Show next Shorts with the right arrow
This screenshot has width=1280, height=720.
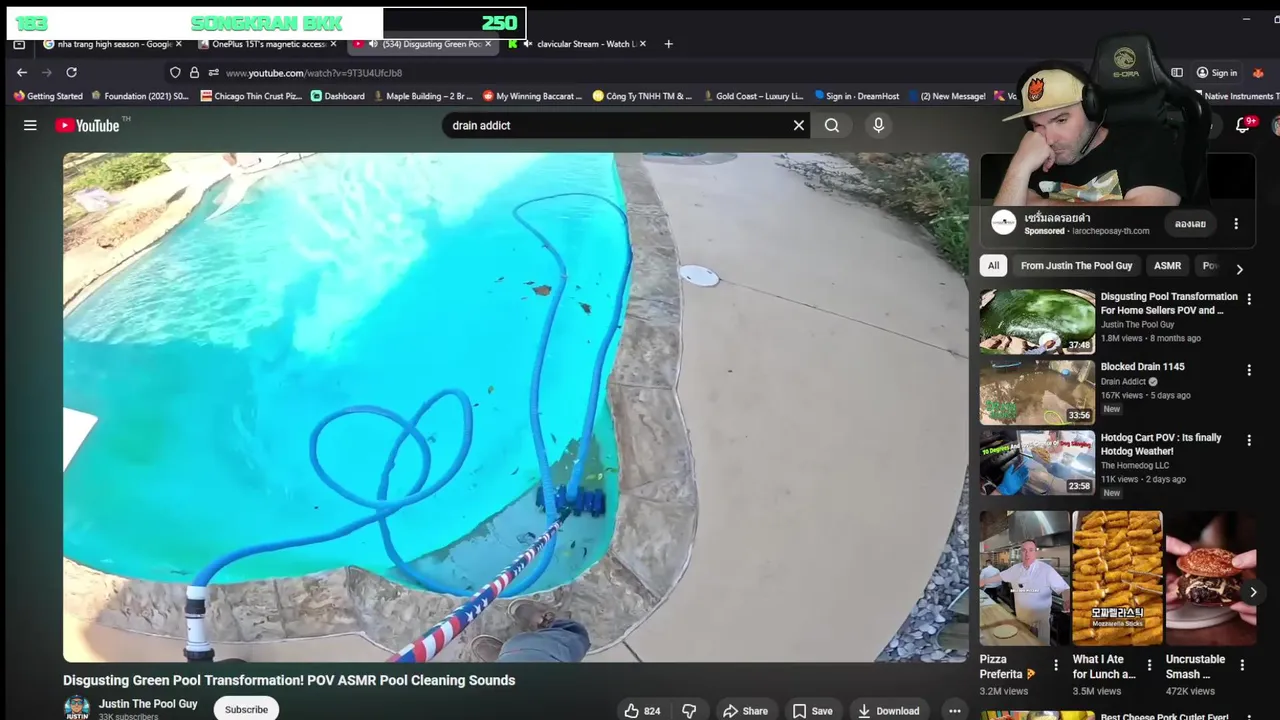pos(1252,592)
